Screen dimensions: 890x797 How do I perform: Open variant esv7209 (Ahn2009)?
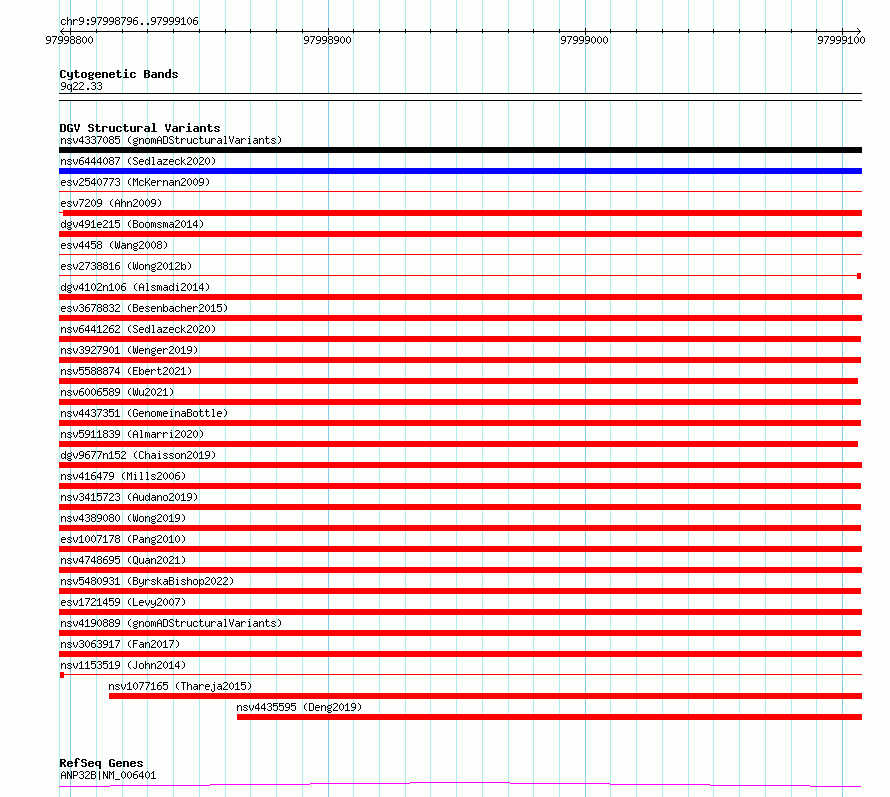pos(111,203)
